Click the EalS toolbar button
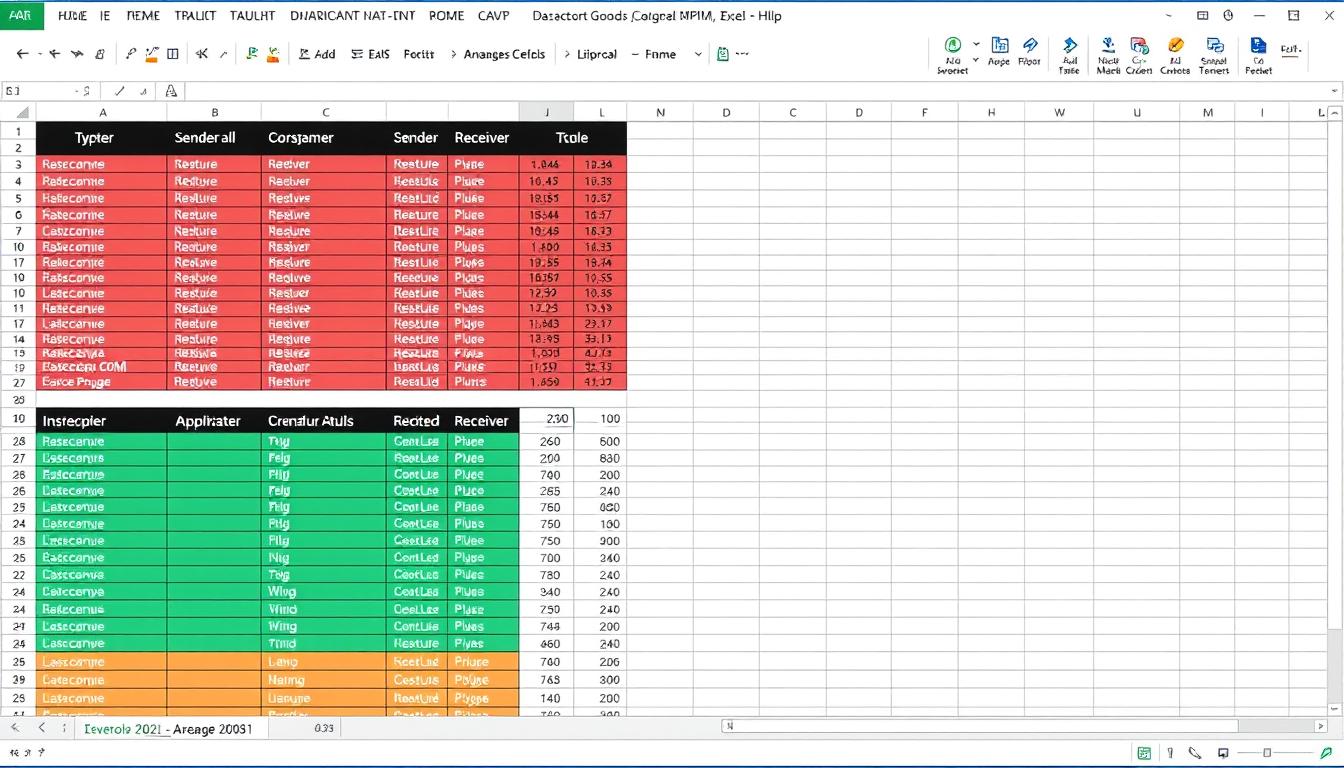This screenshot has height=768, width=1344. pyautogui.click(x=370, y=54)
